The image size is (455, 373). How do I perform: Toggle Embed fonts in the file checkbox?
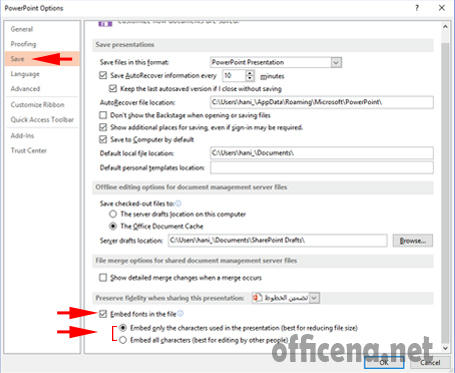(103, 314)
